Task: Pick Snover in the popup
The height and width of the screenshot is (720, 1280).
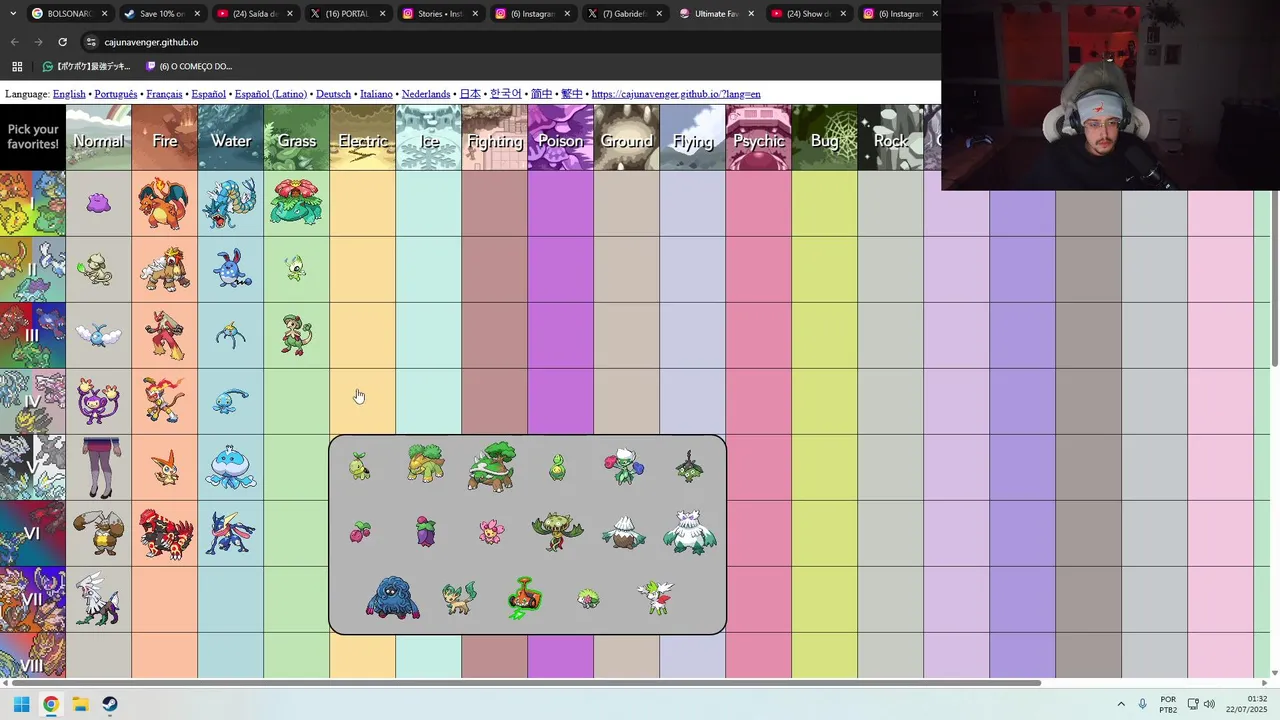Action: click(624, 533)
